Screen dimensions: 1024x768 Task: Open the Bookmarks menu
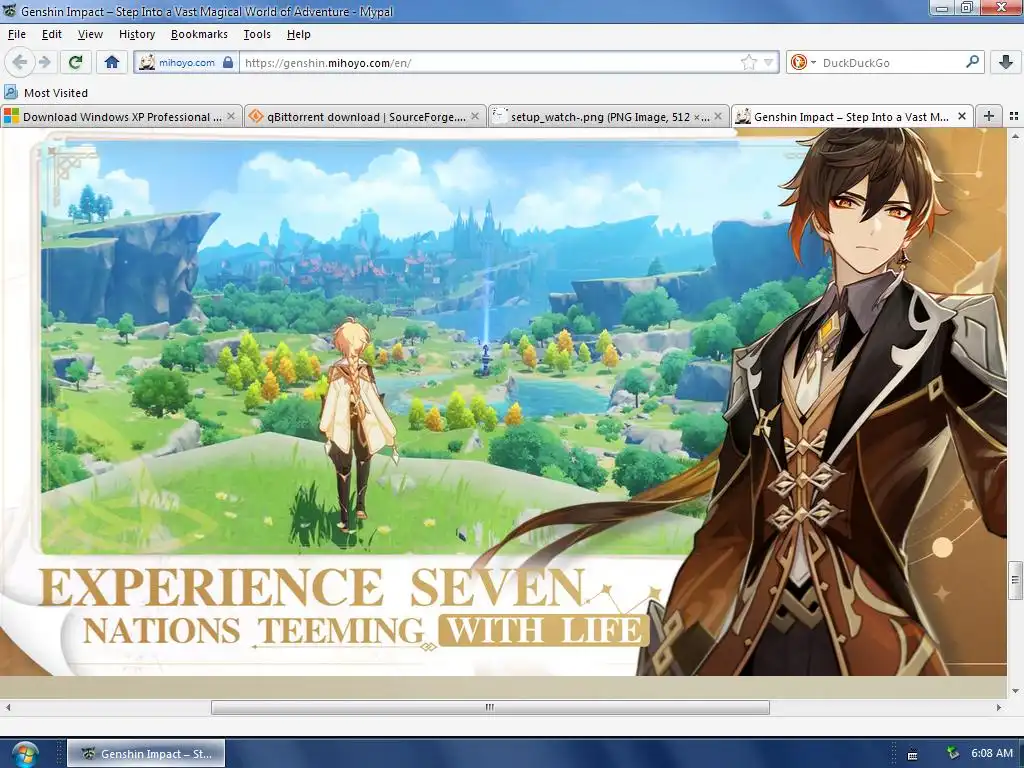point(199,34)
